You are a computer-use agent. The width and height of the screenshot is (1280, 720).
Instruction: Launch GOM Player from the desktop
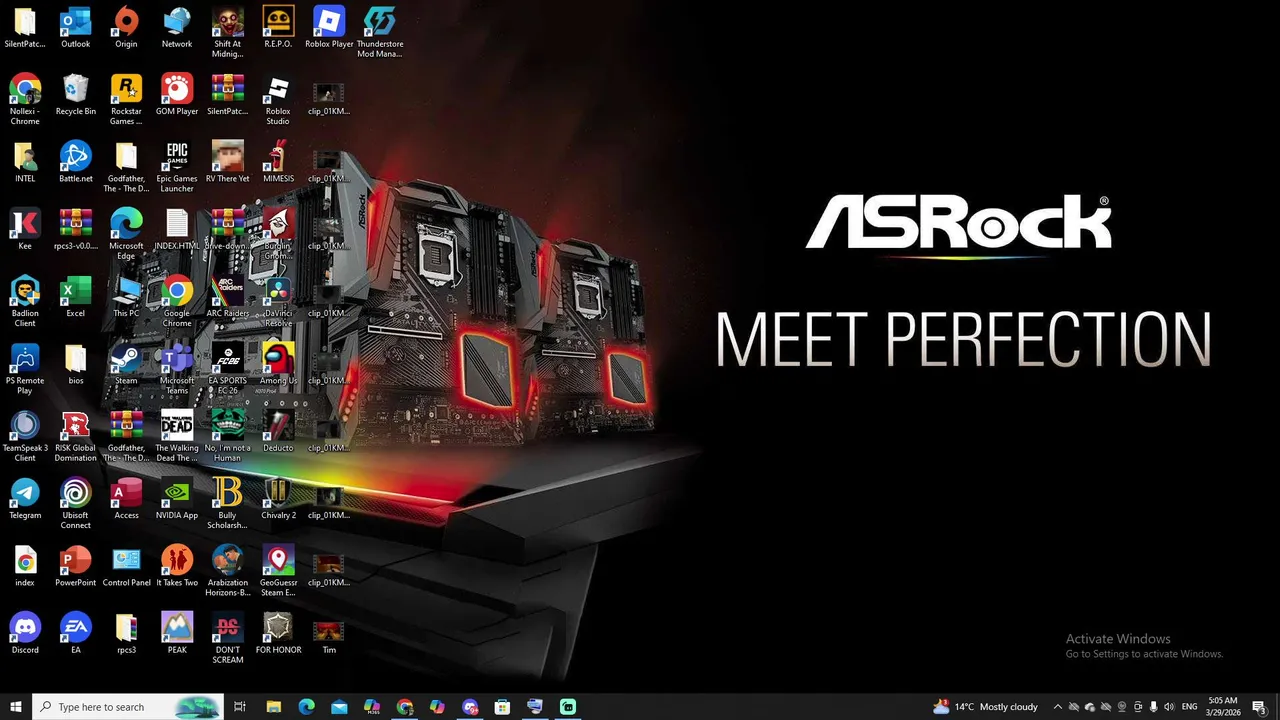coord(177,95)
